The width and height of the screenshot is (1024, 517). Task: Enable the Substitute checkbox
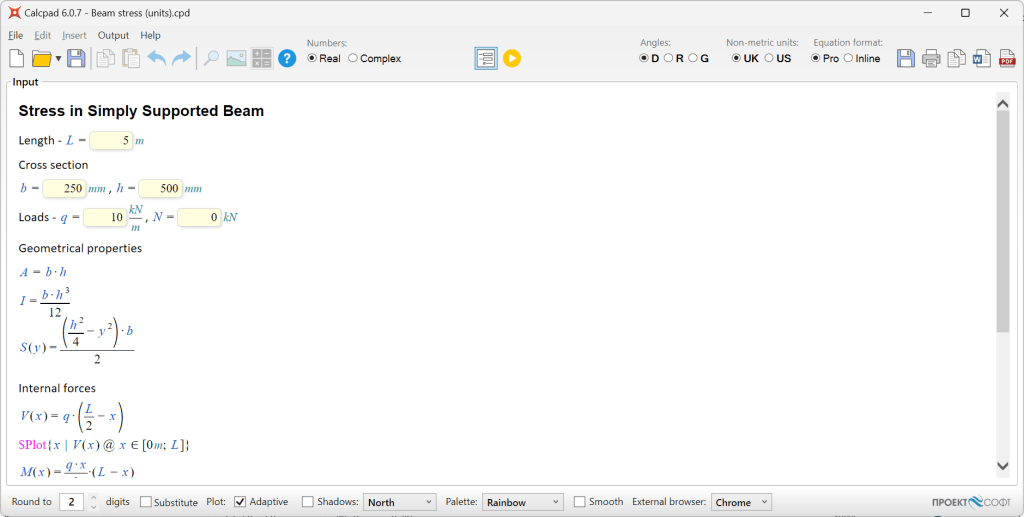click(147, 502)
